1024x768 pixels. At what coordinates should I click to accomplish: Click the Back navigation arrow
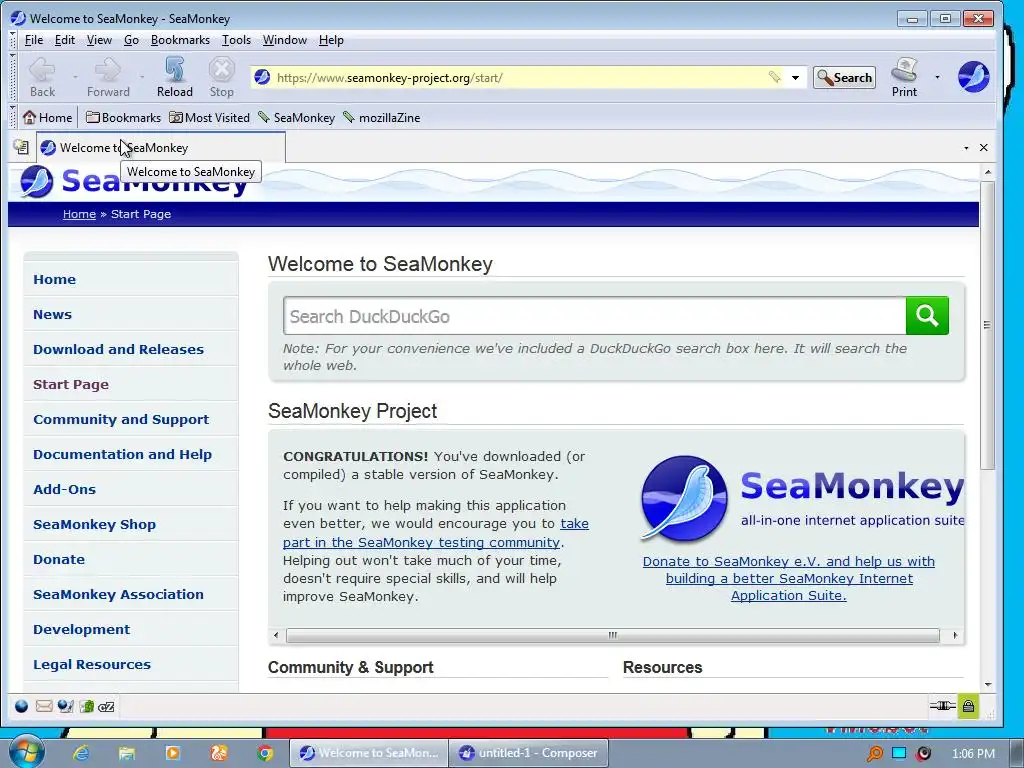[42, 71]
